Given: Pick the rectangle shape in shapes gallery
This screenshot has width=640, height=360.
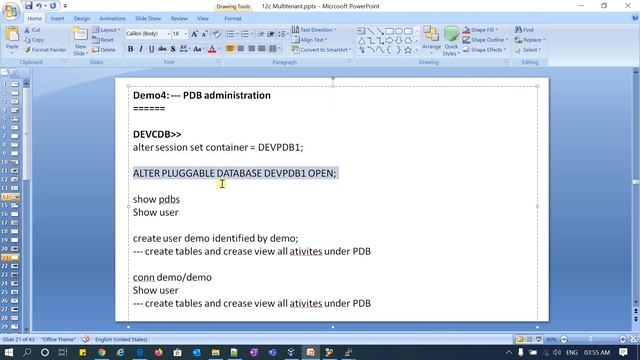Looking at the screenshot, I should point(390,31).
